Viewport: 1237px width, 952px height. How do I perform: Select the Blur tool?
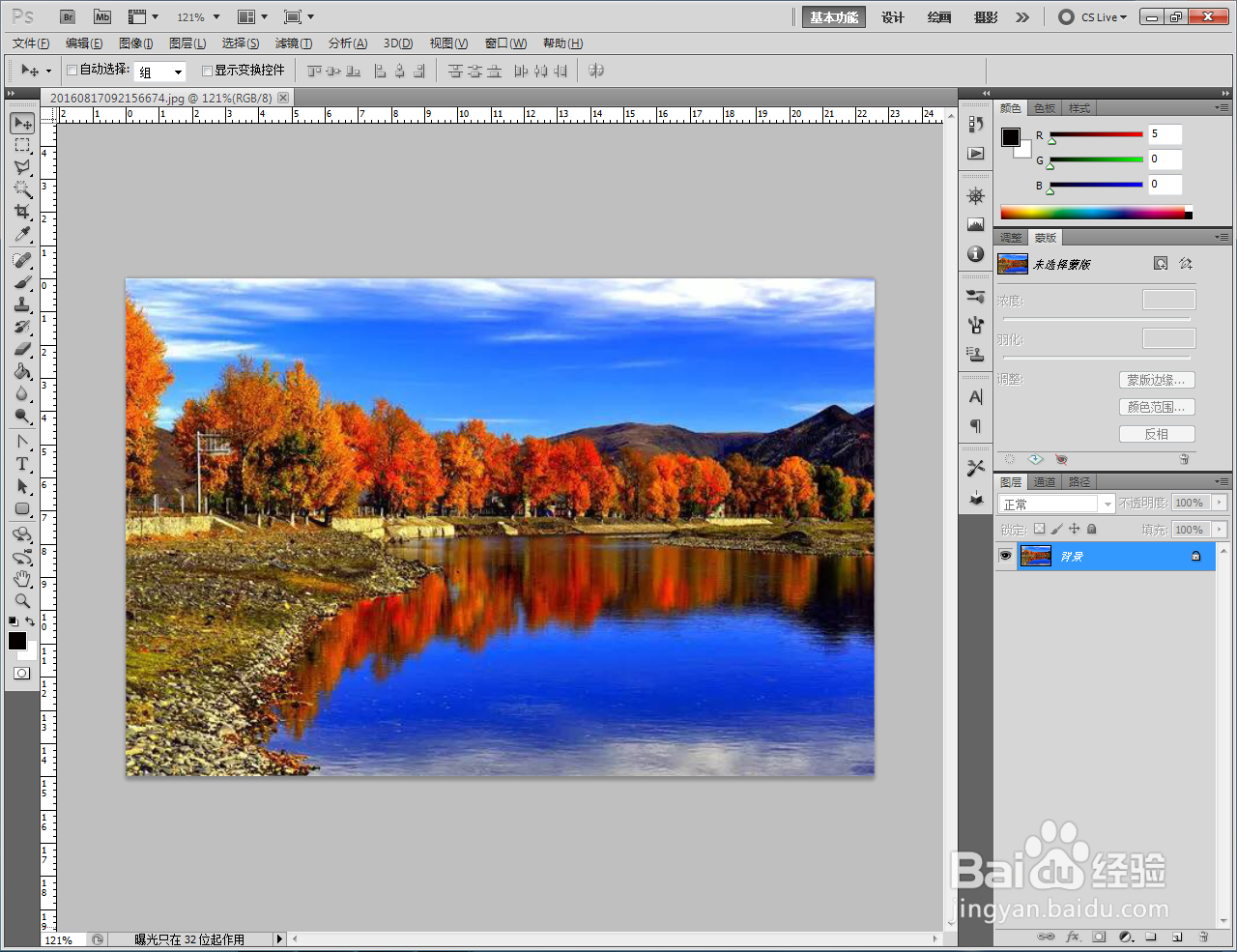(x=22, y=393)
